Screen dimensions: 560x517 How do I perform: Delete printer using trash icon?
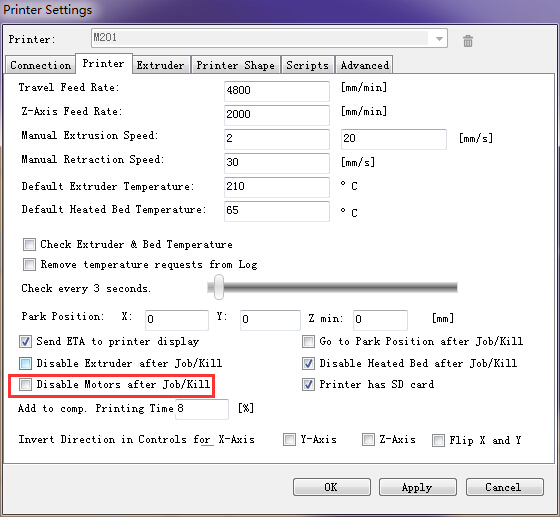468,41
